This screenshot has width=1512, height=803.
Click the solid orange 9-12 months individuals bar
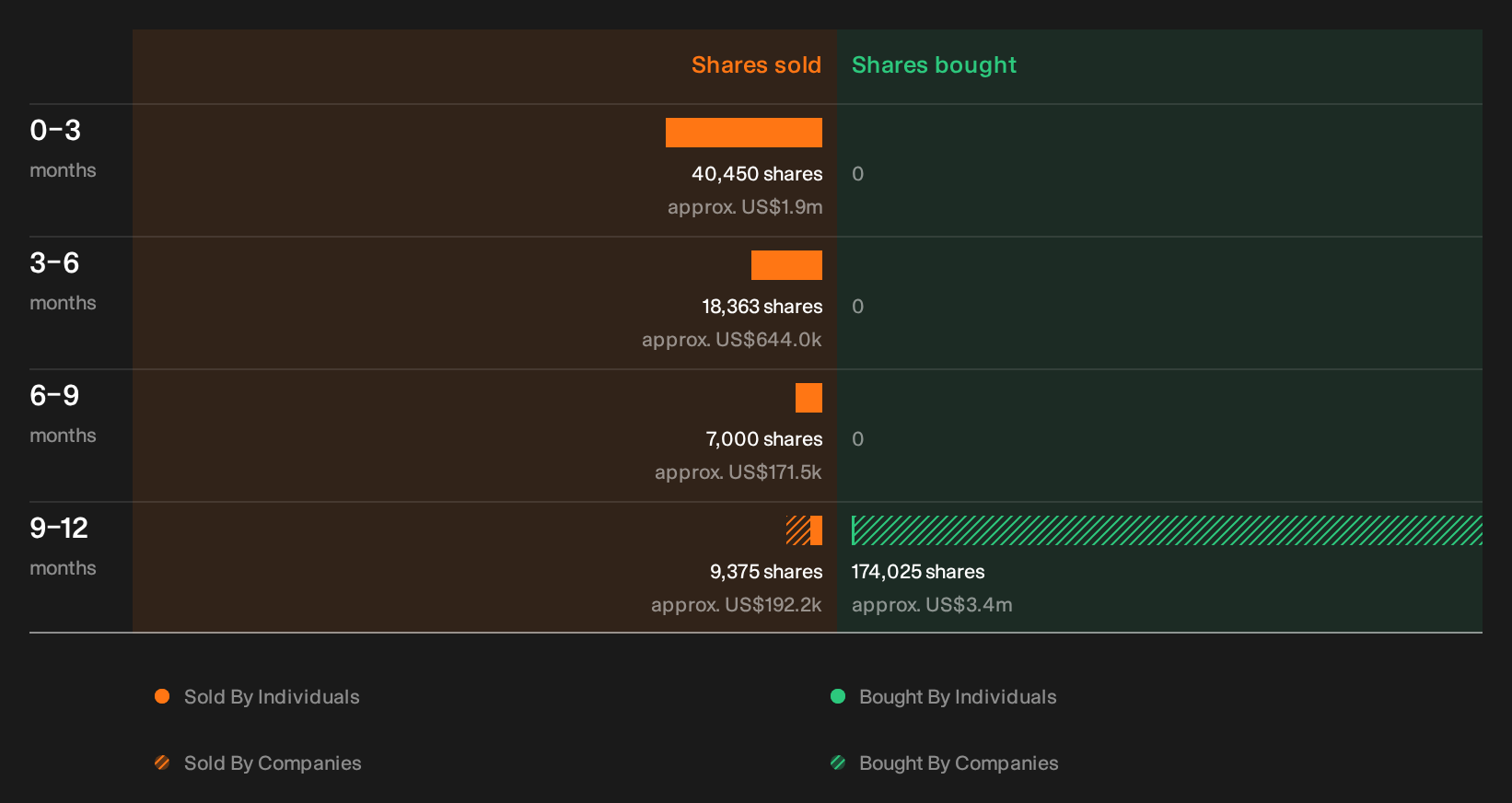[817, 530]
